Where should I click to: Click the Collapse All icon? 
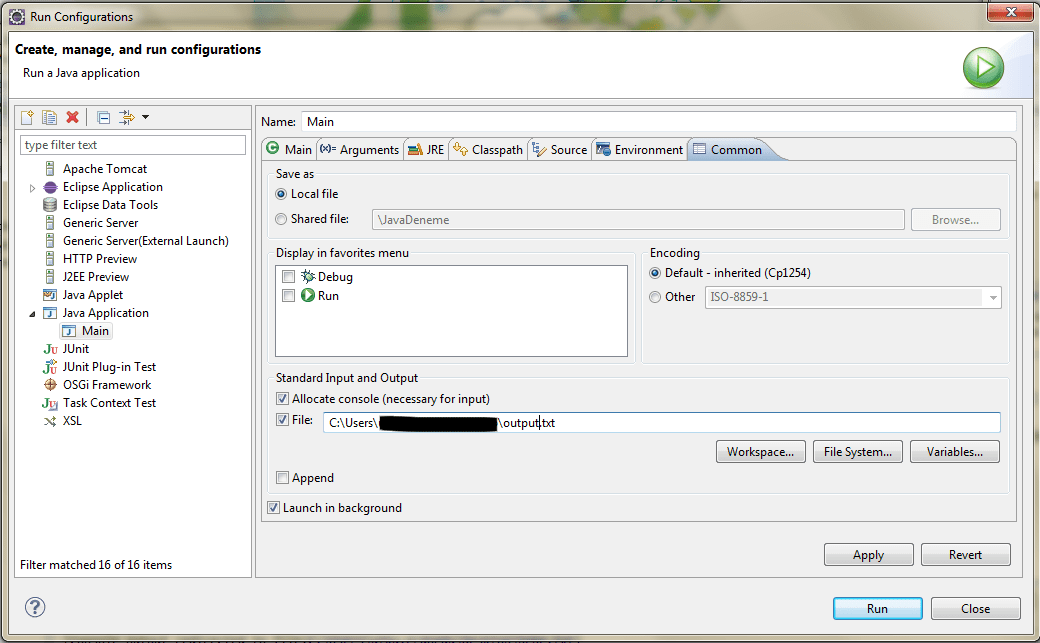(103, 118)
